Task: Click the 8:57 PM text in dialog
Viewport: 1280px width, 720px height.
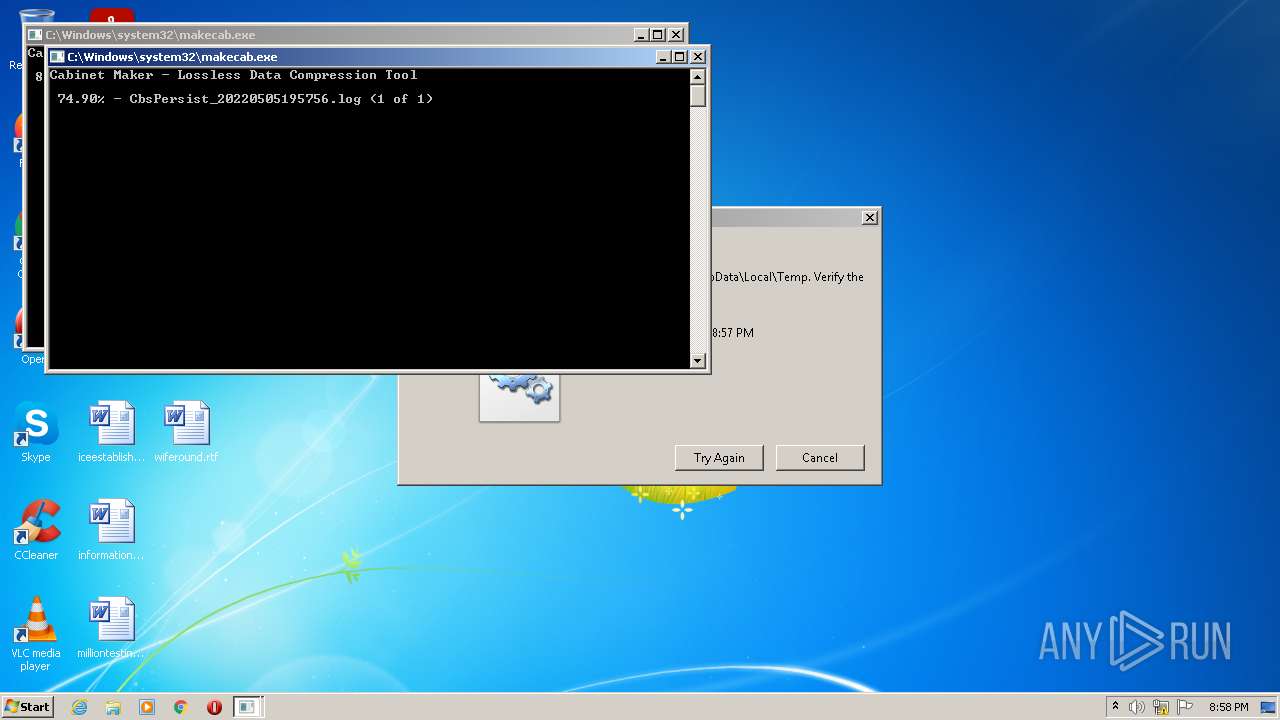Action: click(733, 333)
